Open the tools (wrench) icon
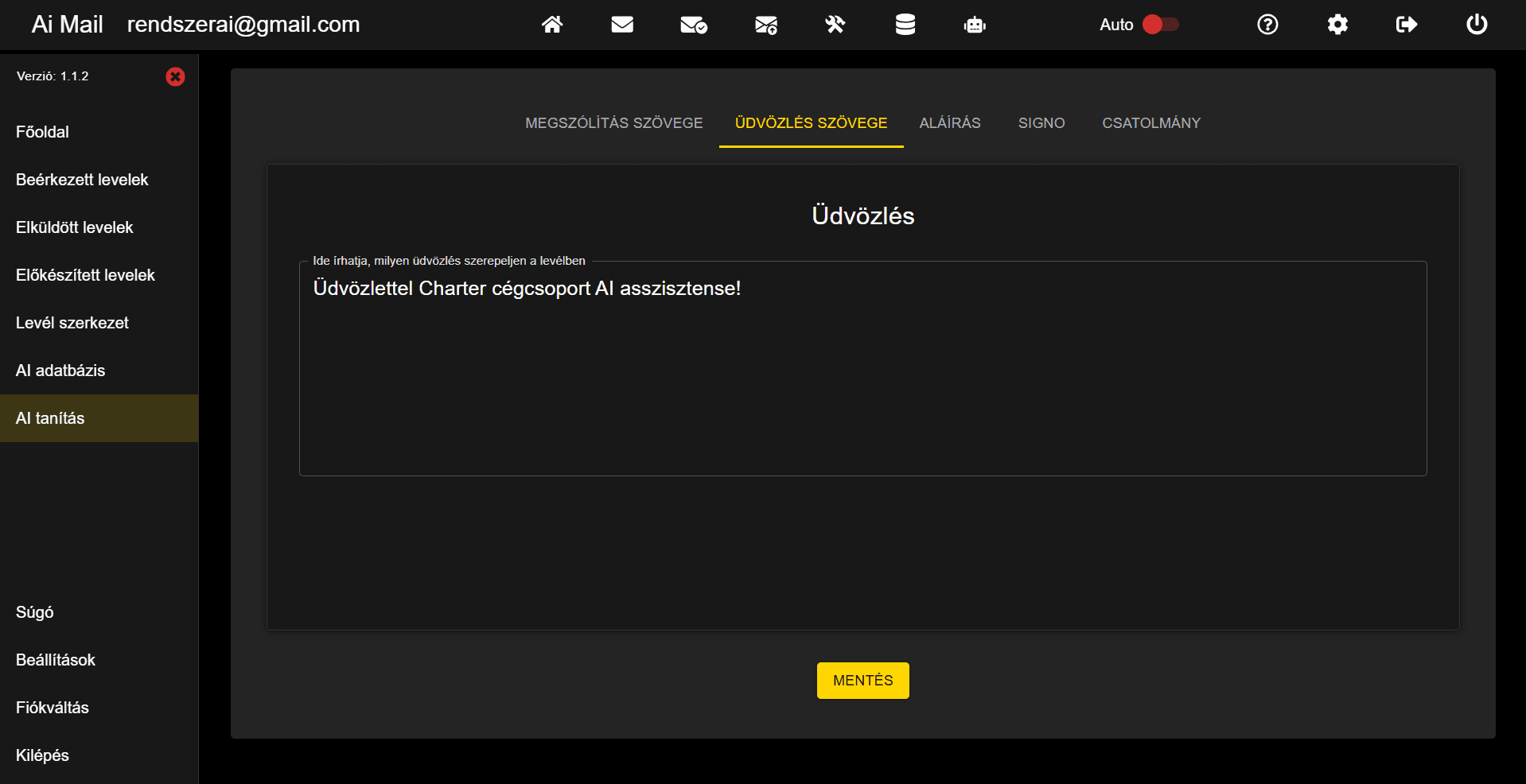 (x=835, y=25)
